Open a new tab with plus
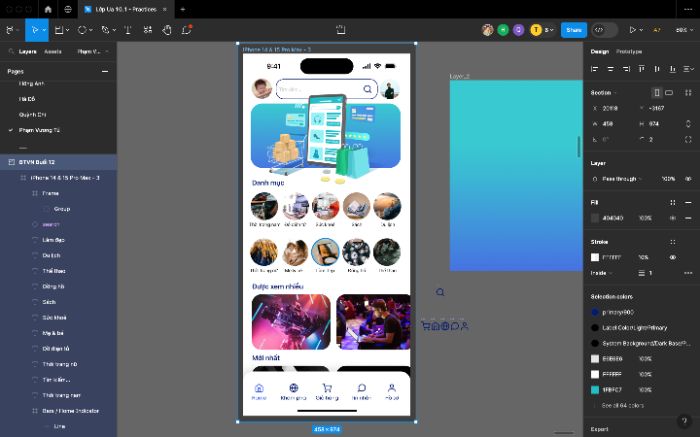Image resolution: width=700 pixels, height=437 pixels. tap(183, 9)
